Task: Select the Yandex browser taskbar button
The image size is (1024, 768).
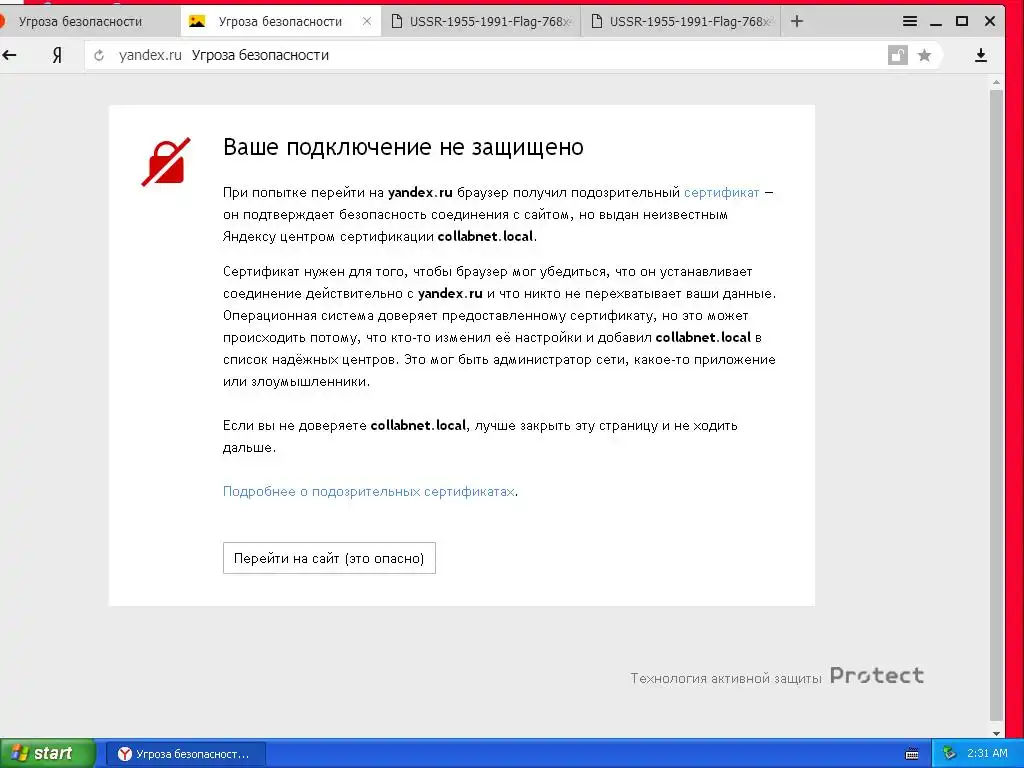Action: click(185, 754)
